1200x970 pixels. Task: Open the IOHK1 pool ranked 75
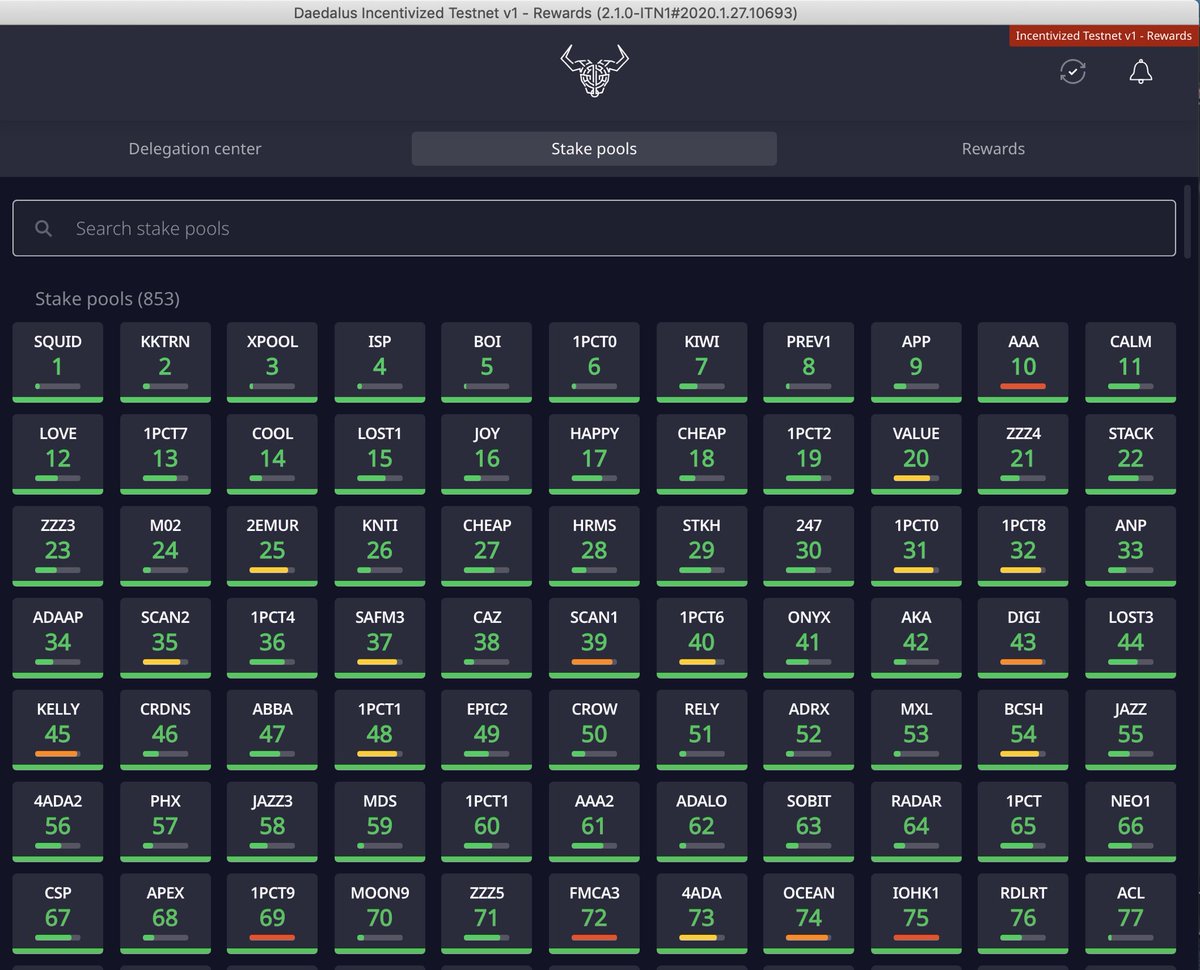pos(916,914)
